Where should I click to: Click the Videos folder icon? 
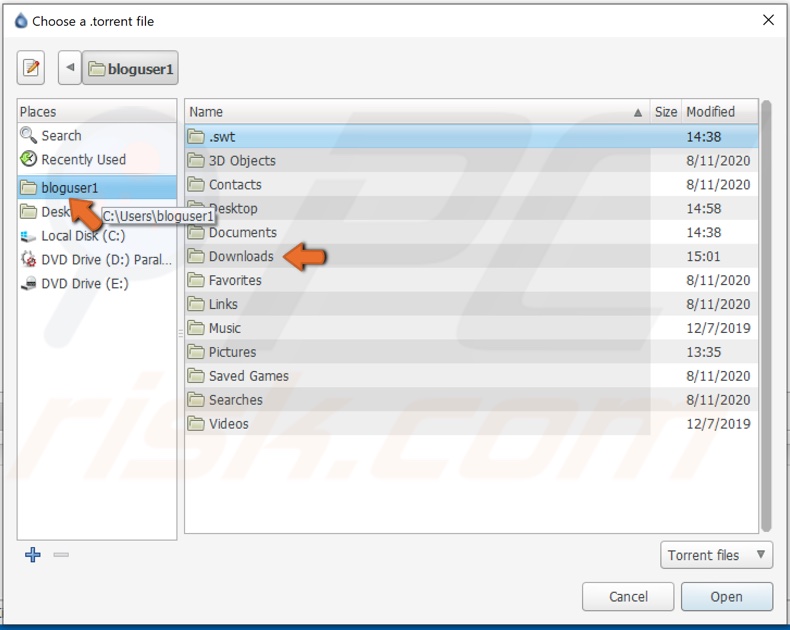point(196,423)
